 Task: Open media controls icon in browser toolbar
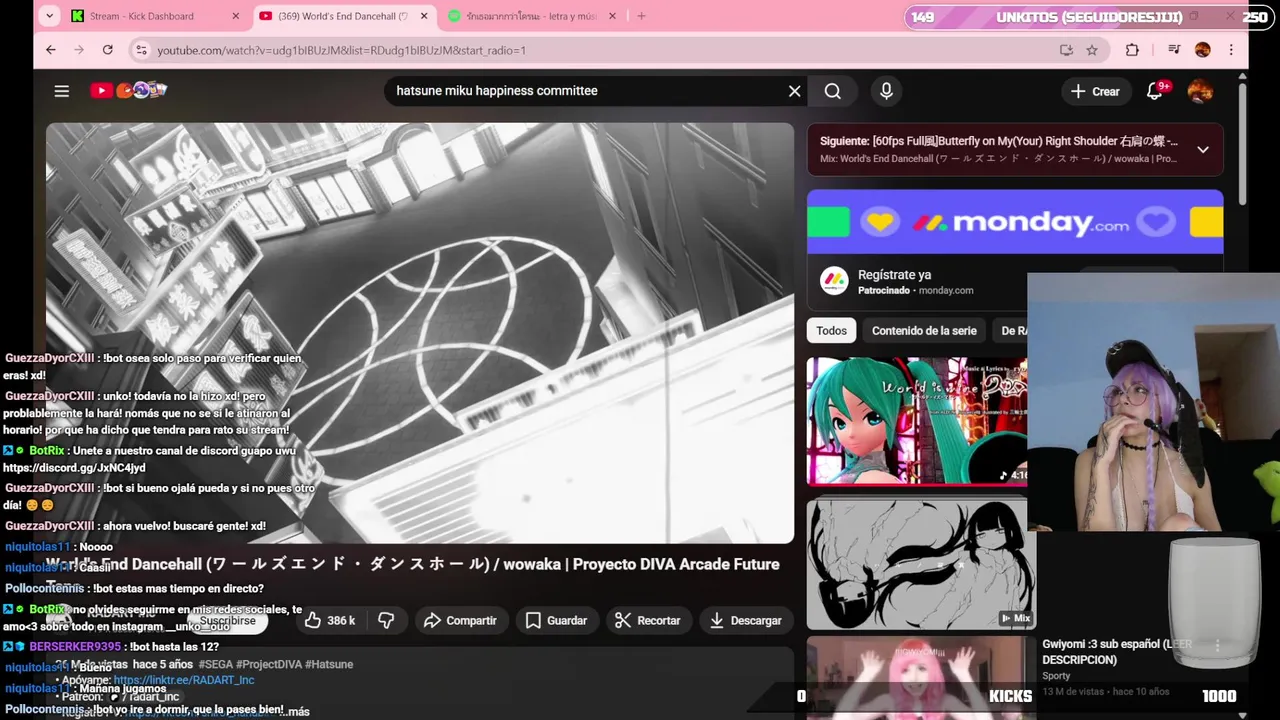(1174, 50)
